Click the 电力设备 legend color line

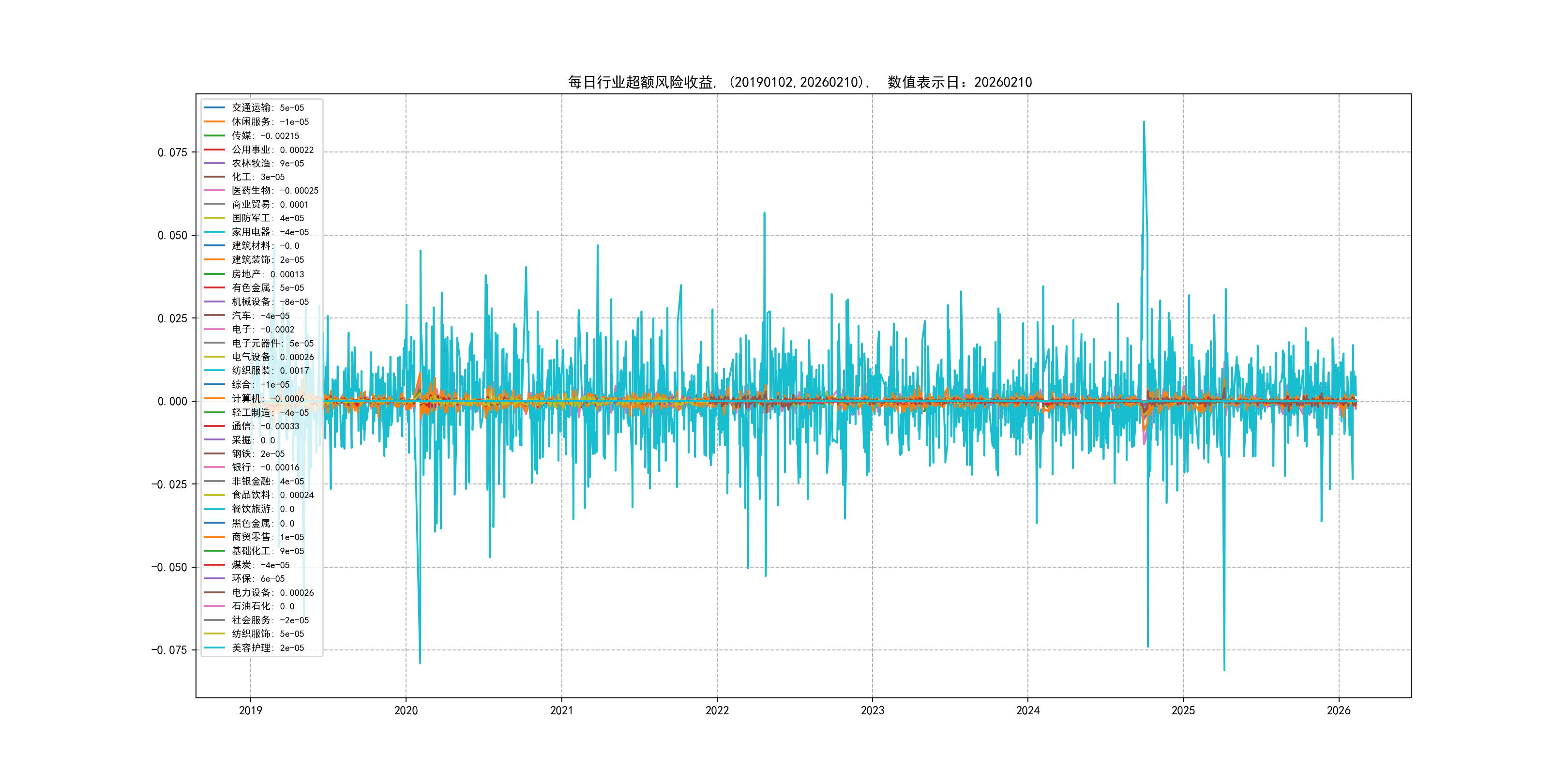coord(214,592)
